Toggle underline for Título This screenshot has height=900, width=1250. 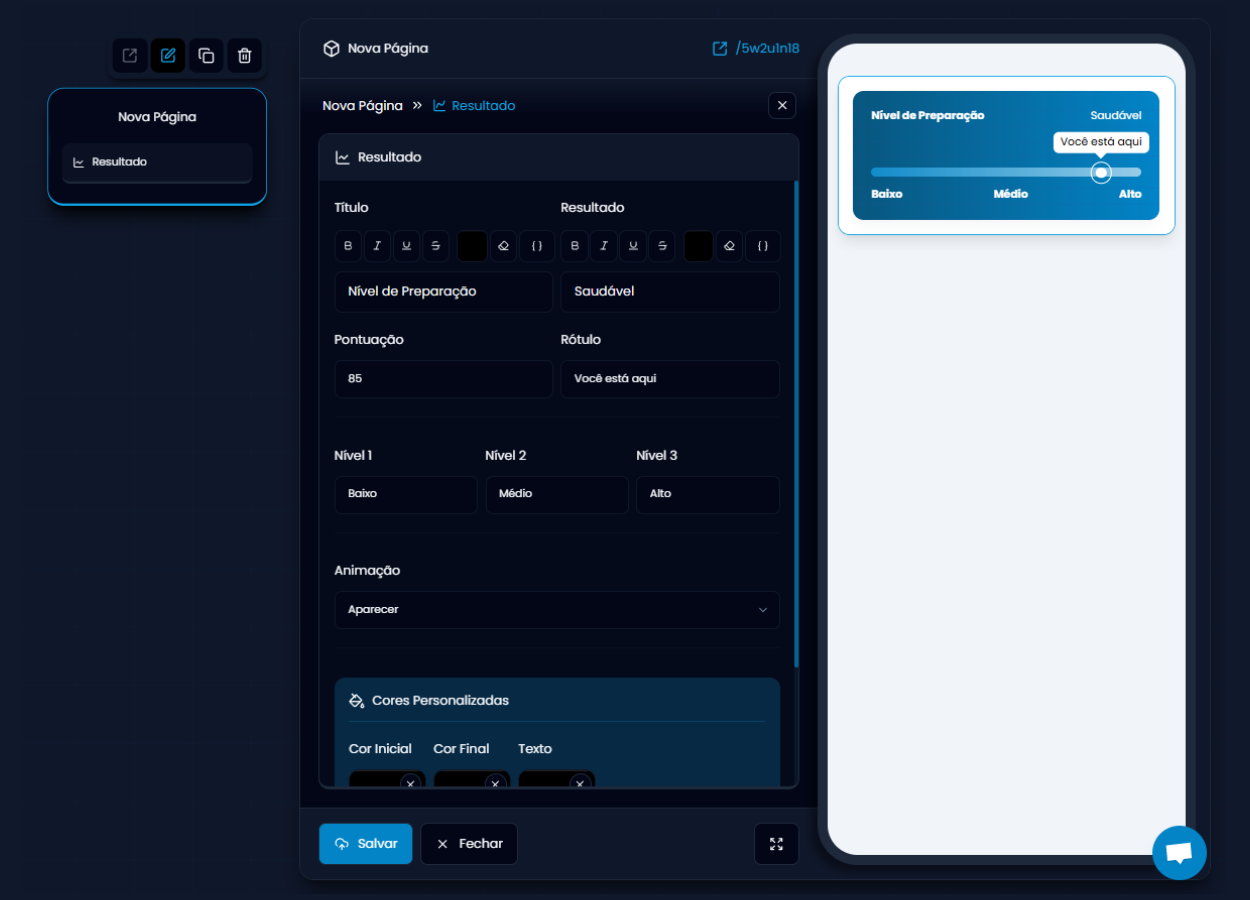point(406,246)
